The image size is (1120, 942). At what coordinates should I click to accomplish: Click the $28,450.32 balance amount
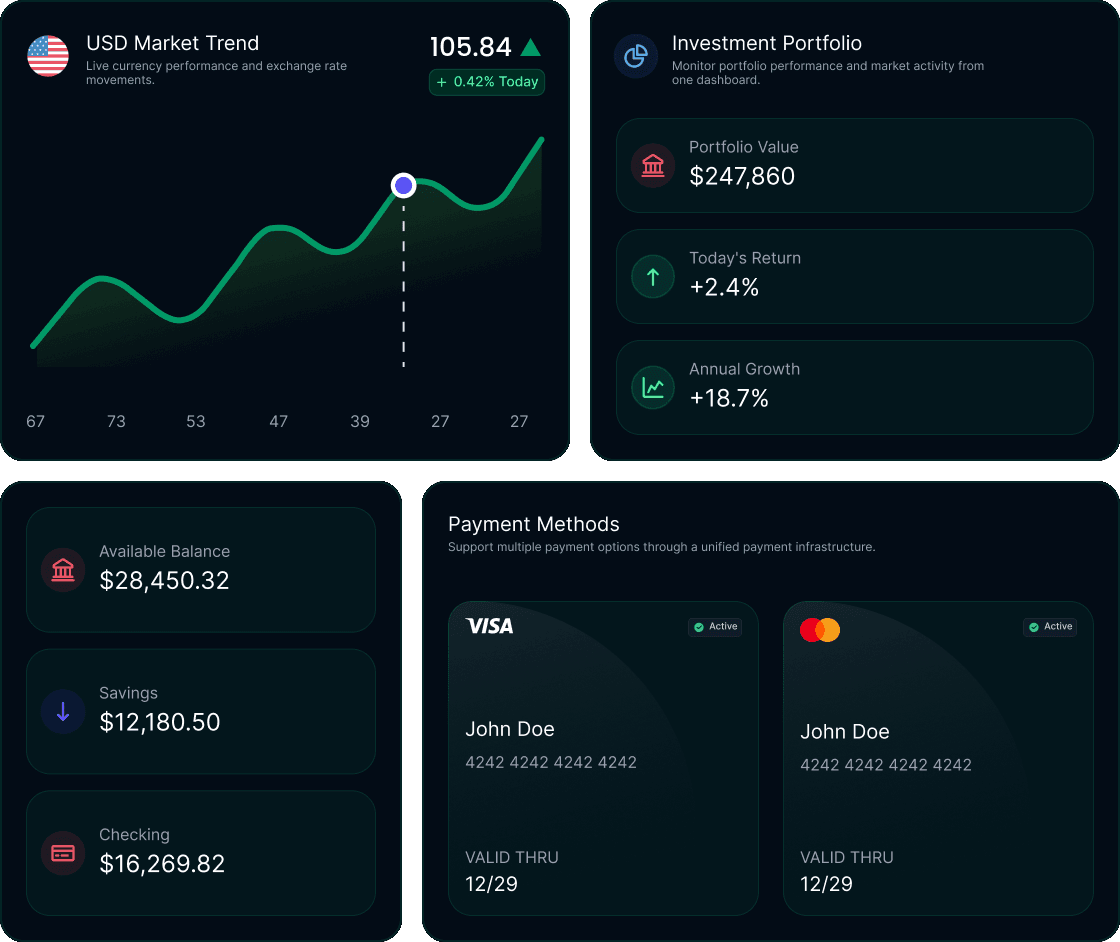coord(164,581)
